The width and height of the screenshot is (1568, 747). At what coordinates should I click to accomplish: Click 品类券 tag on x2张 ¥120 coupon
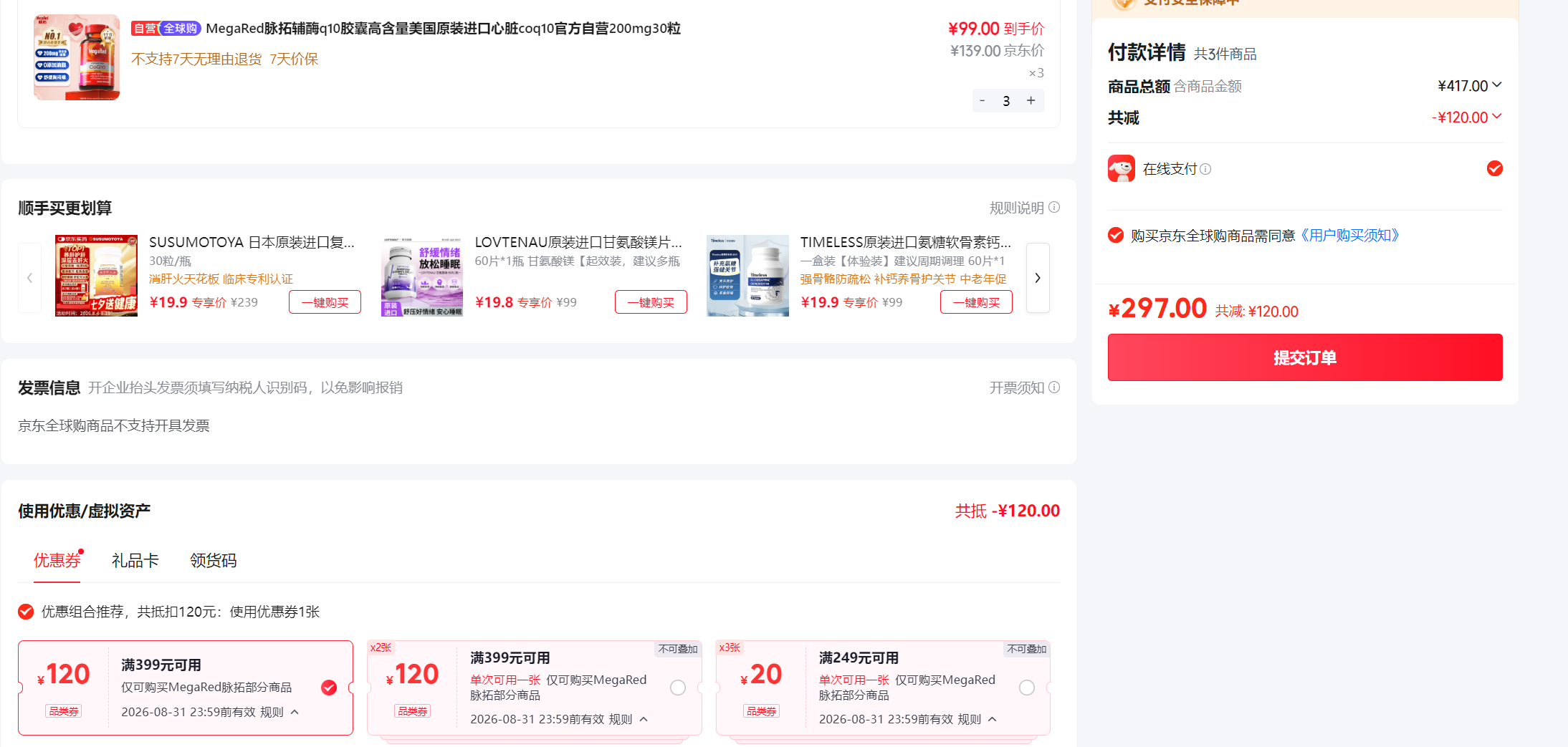(413, 711)
